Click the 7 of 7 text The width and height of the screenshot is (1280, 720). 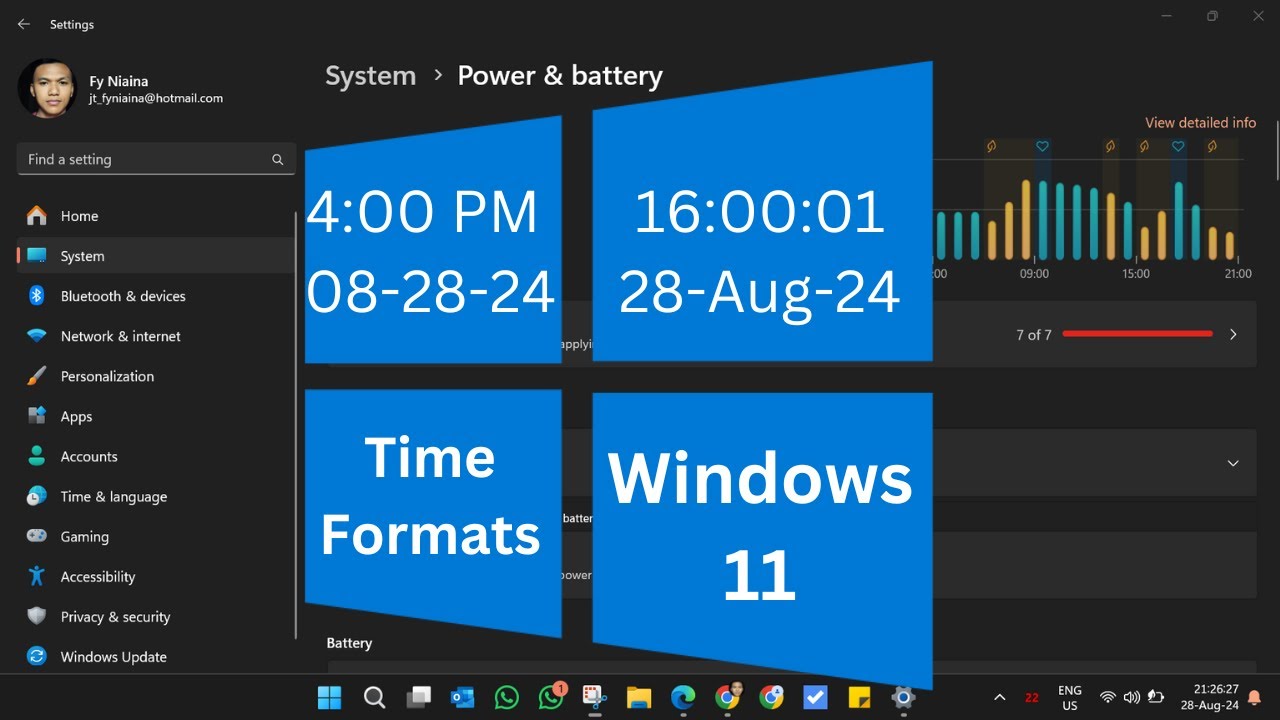[x=1034, y=335]
